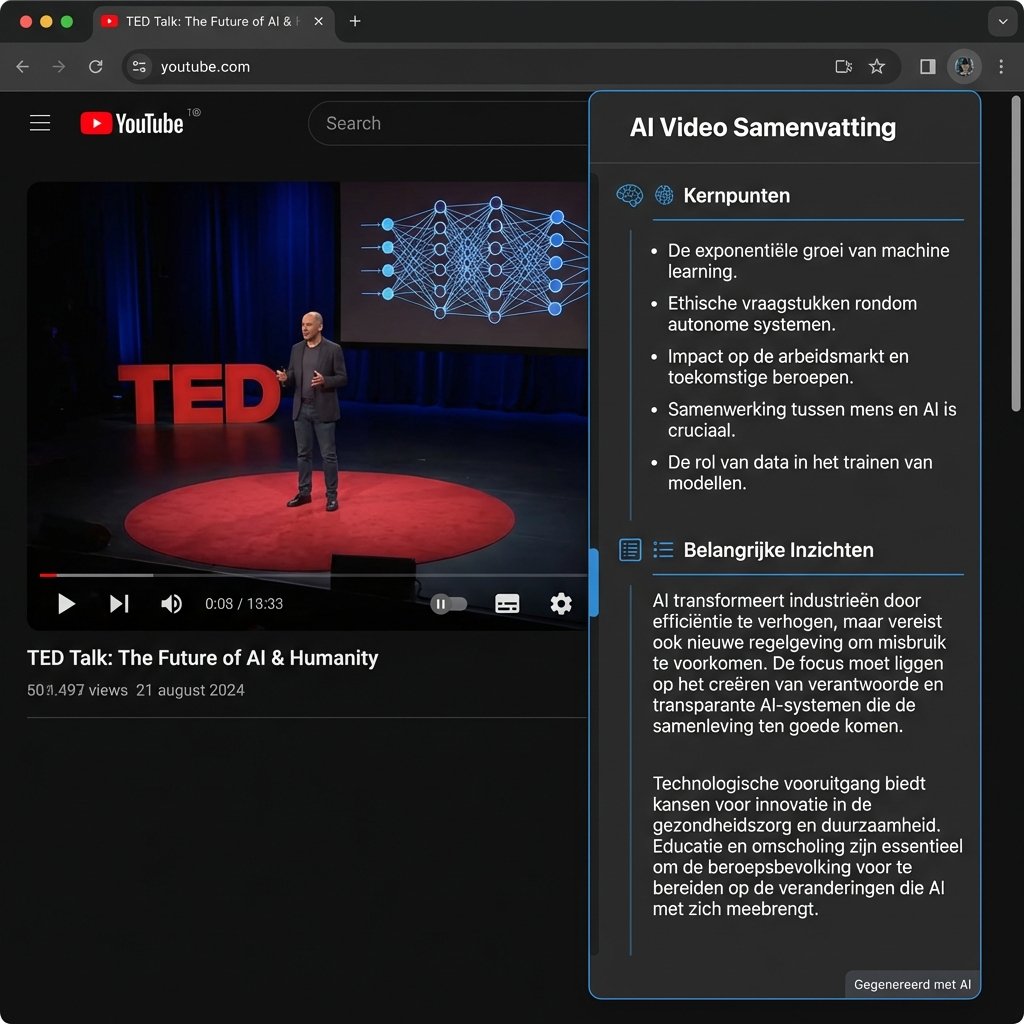Bookmark the page with the star icon

877,67
